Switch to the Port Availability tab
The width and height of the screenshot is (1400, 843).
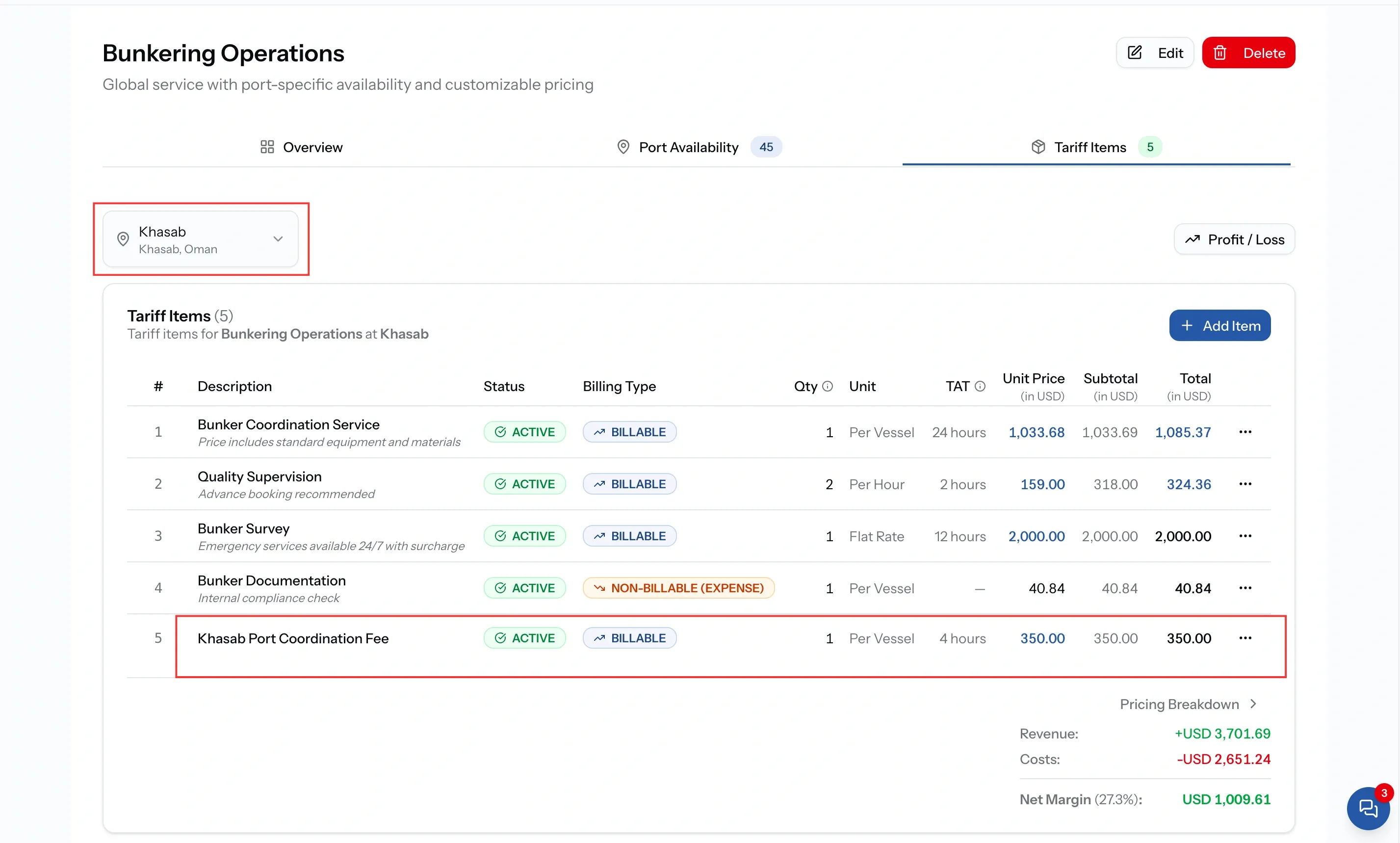click(x=699, y=147)
